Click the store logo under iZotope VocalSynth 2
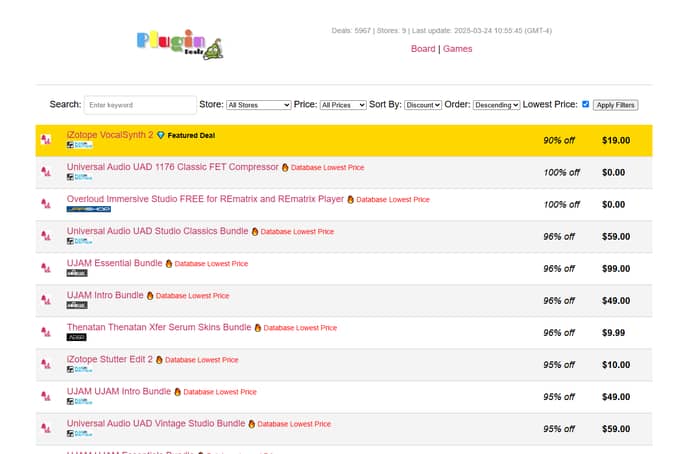The image size is (680, 454). [x=80, y=145]
